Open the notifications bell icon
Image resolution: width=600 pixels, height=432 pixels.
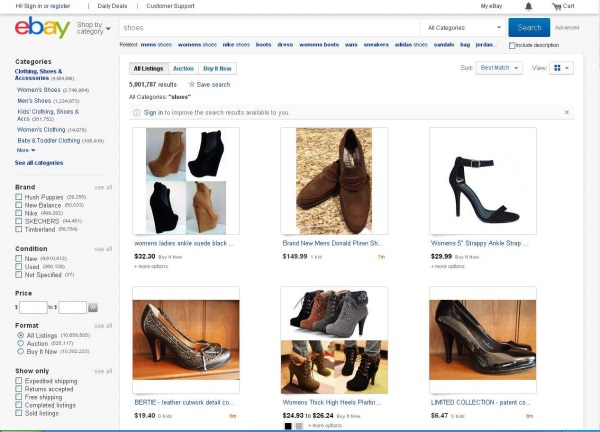tap(528, 6)
